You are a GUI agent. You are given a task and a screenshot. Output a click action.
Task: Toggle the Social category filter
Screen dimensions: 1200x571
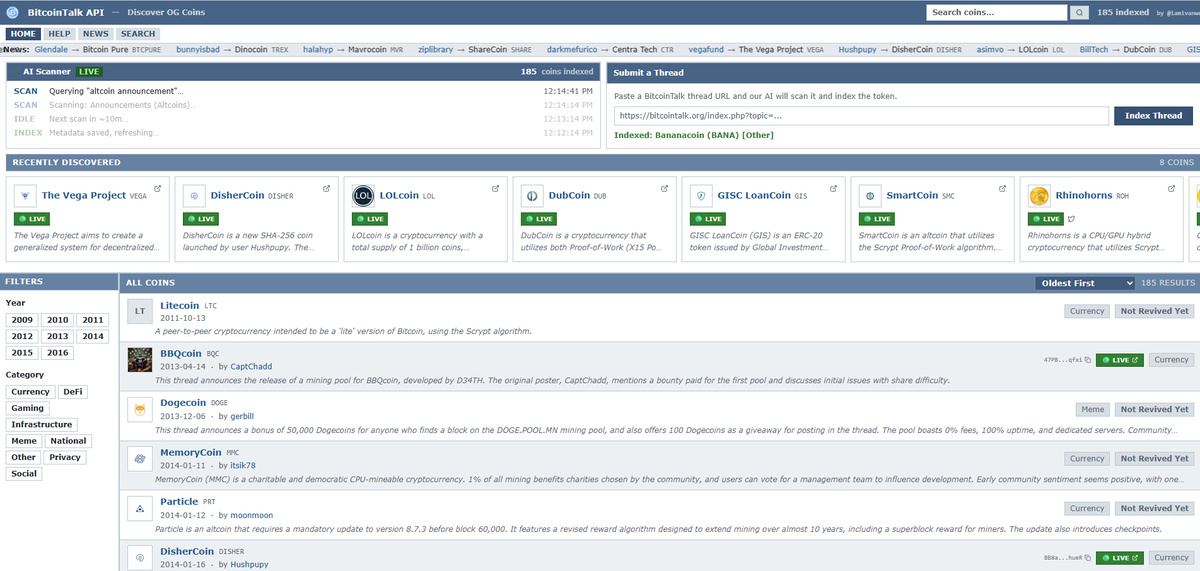click(24, 474)
